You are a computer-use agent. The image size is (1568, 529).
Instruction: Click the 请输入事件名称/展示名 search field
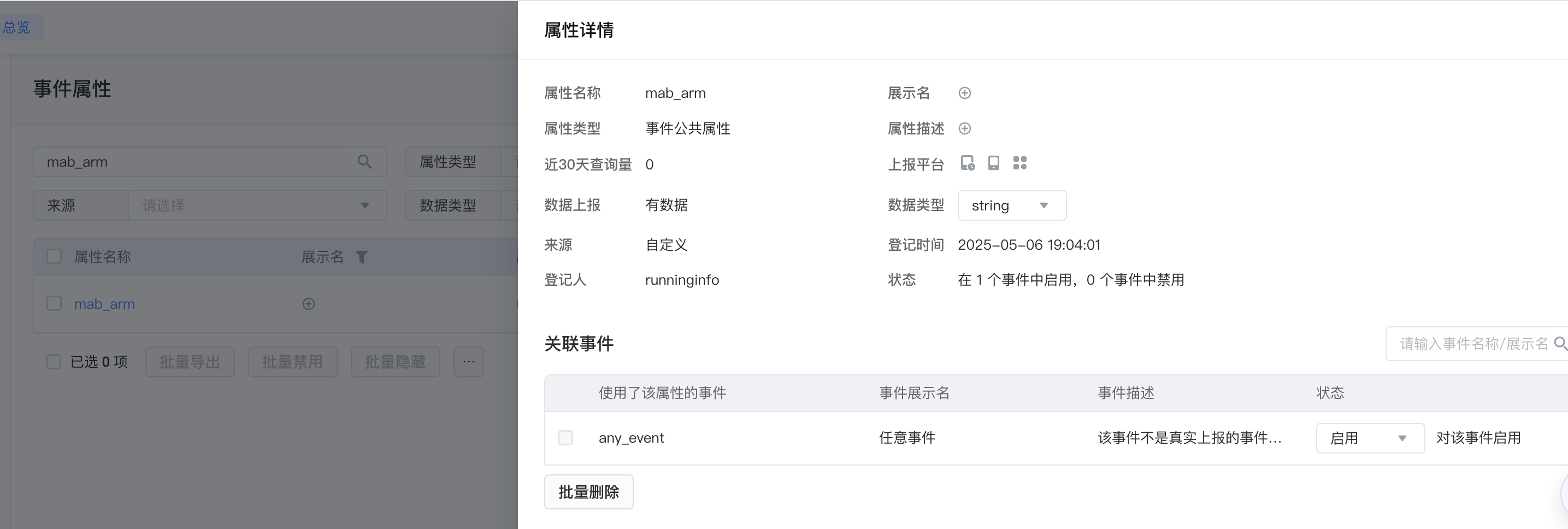pyautogui.click(x=1473, y=344)
